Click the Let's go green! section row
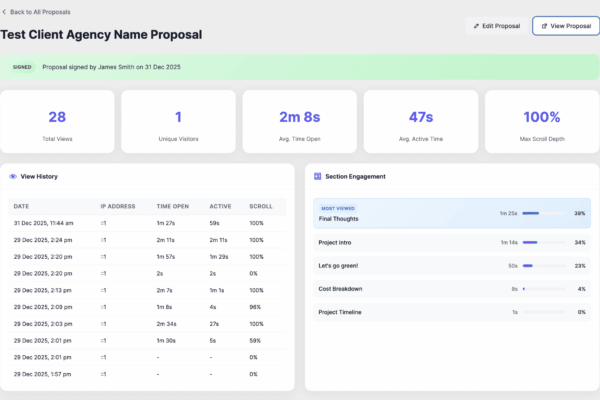 pyautogui.click(x=451, y=265)
